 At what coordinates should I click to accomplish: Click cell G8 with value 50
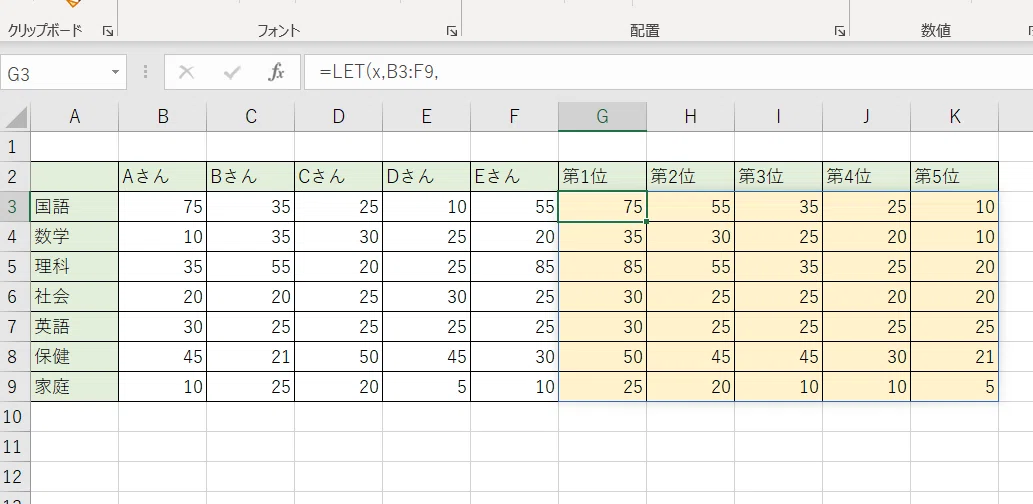pos(602,356)
